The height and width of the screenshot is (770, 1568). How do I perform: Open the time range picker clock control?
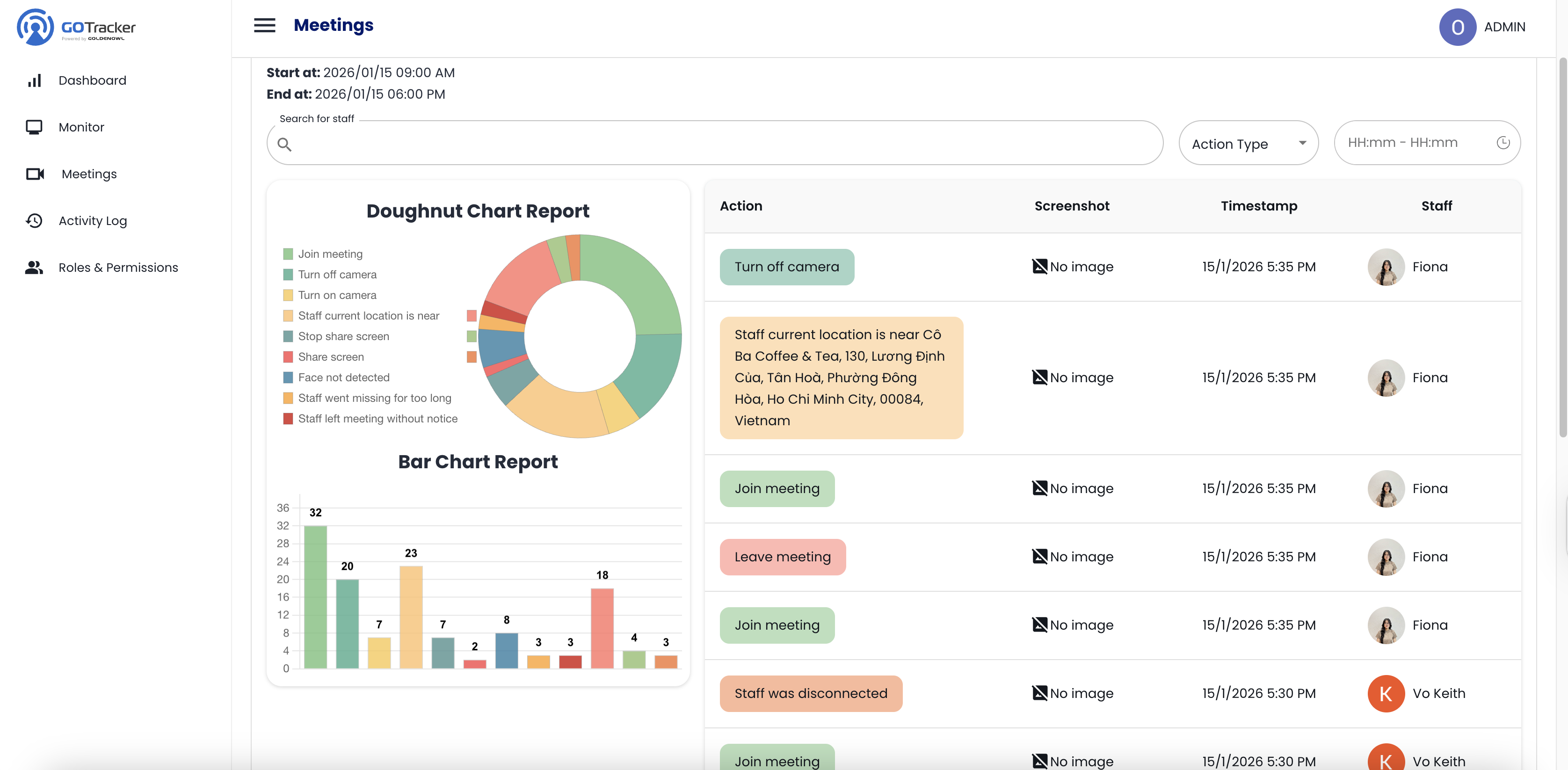coord(1503,142)
